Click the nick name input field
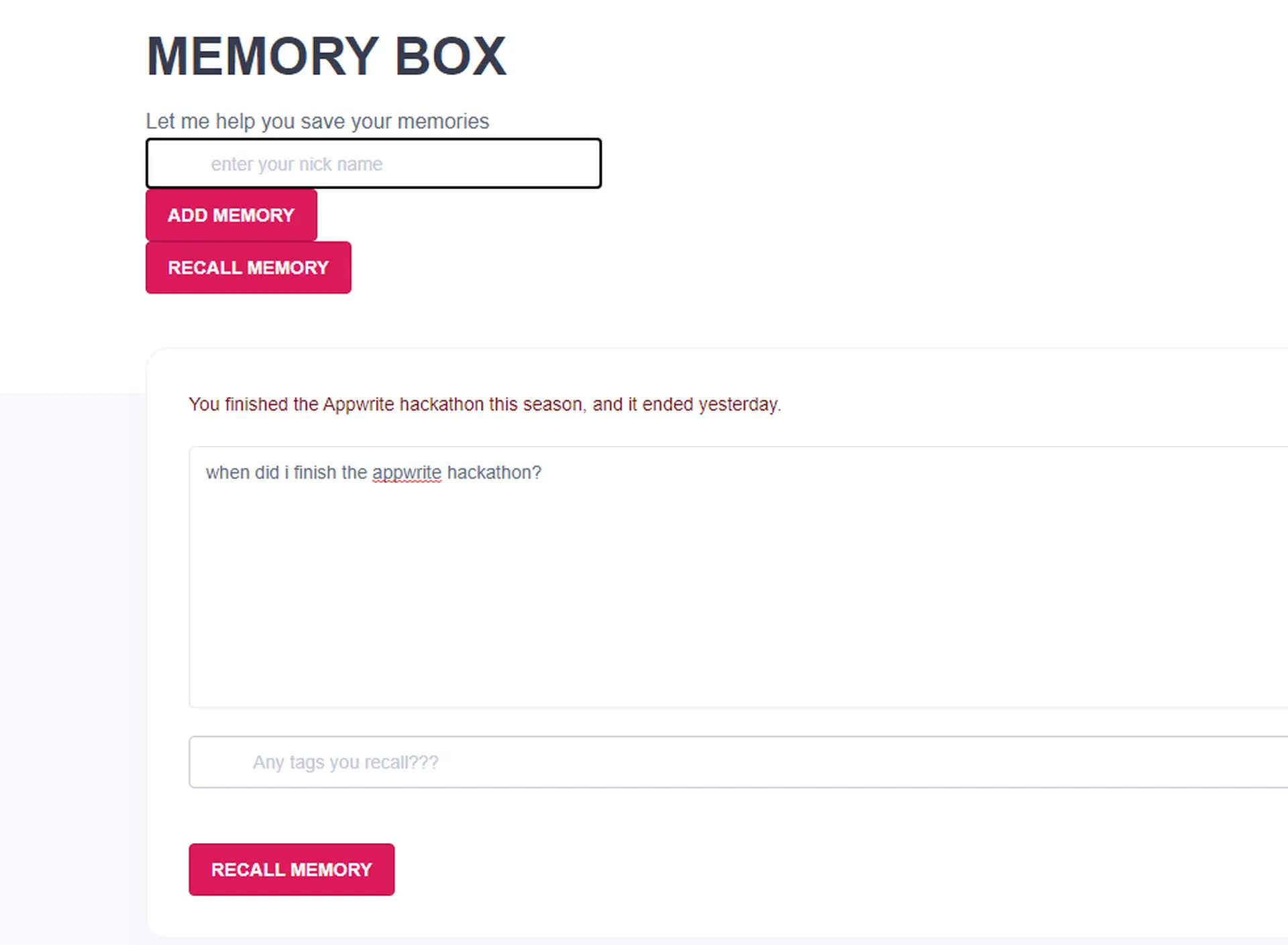The image size is (1288, 945). pos(373,164)
